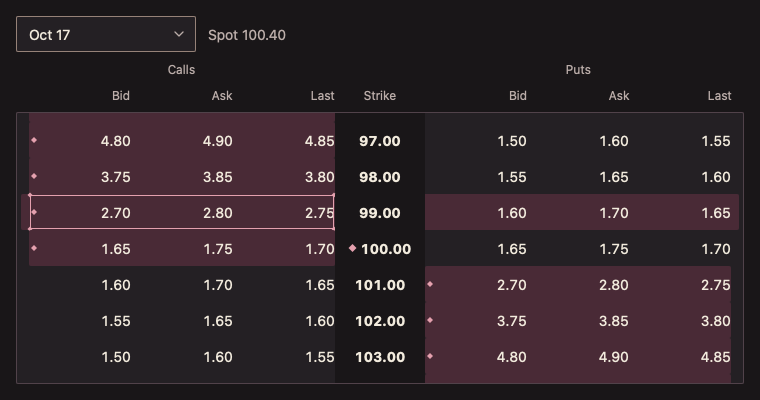
Task: Click put ask 3.85 at strike 102.00
Action: (614, 321)
